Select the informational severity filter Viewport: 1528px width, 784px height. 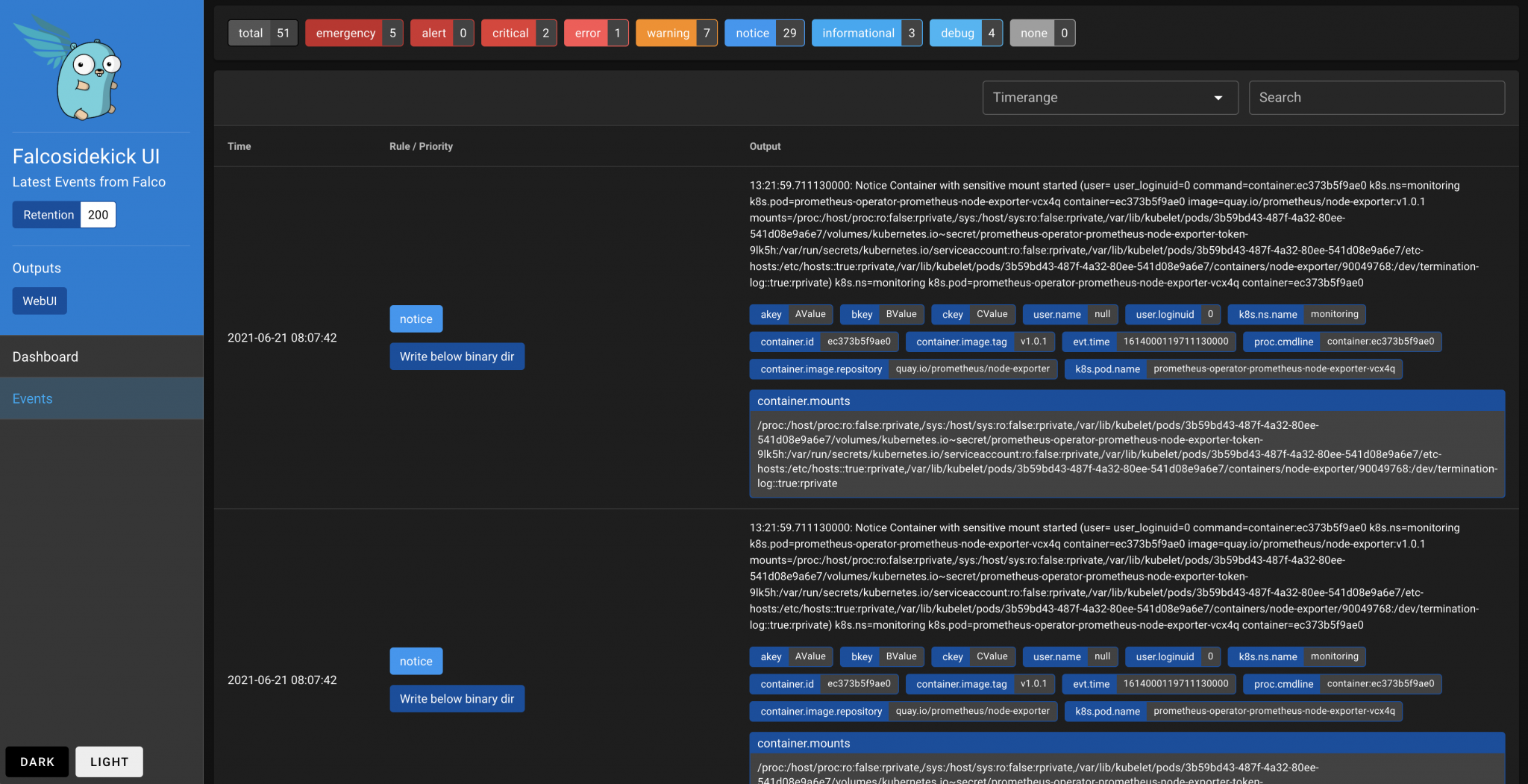(x=866, y=33)
